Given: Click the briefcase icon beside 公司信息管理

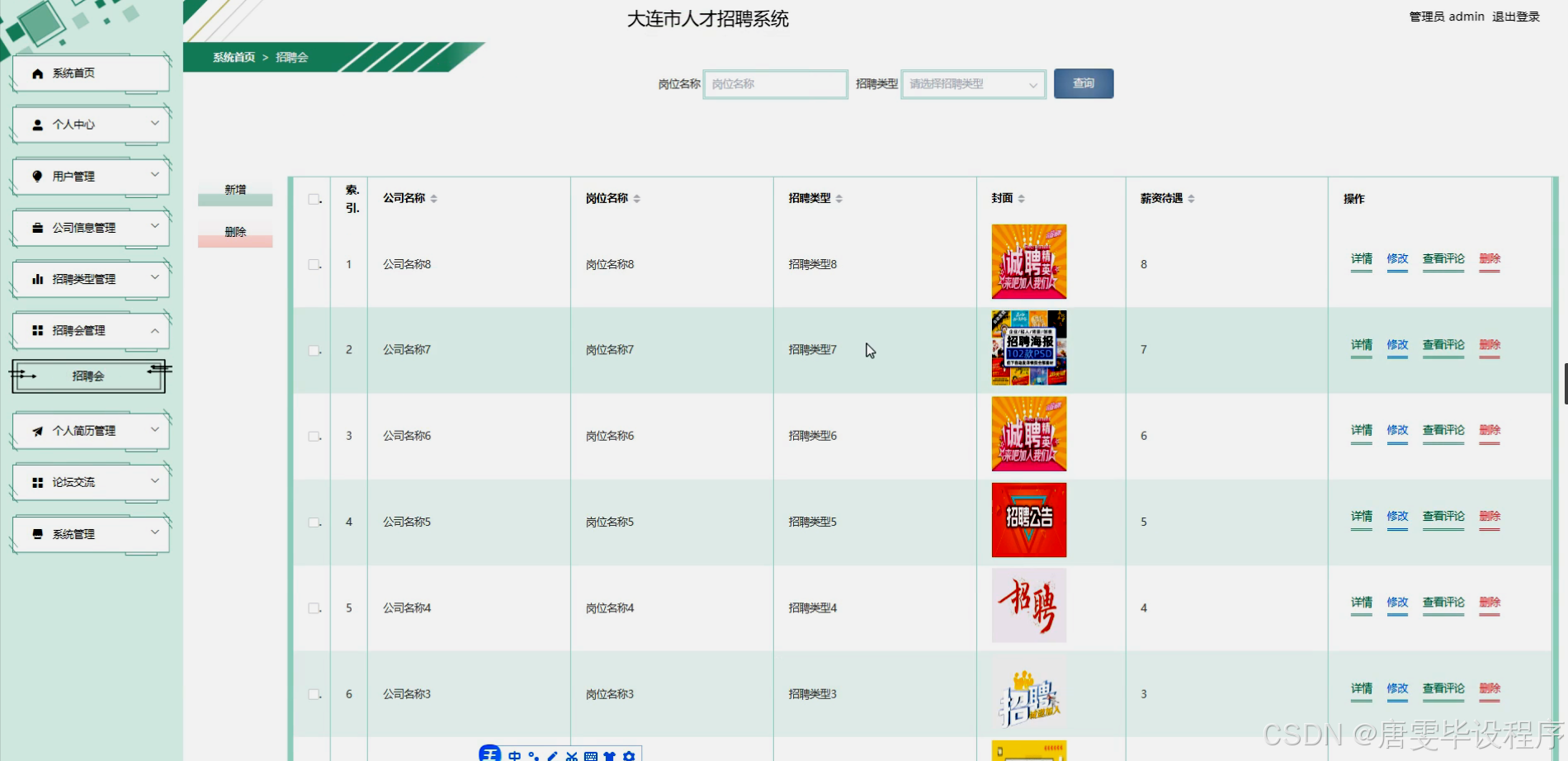Looking at the screenshot, I should 37,228.
